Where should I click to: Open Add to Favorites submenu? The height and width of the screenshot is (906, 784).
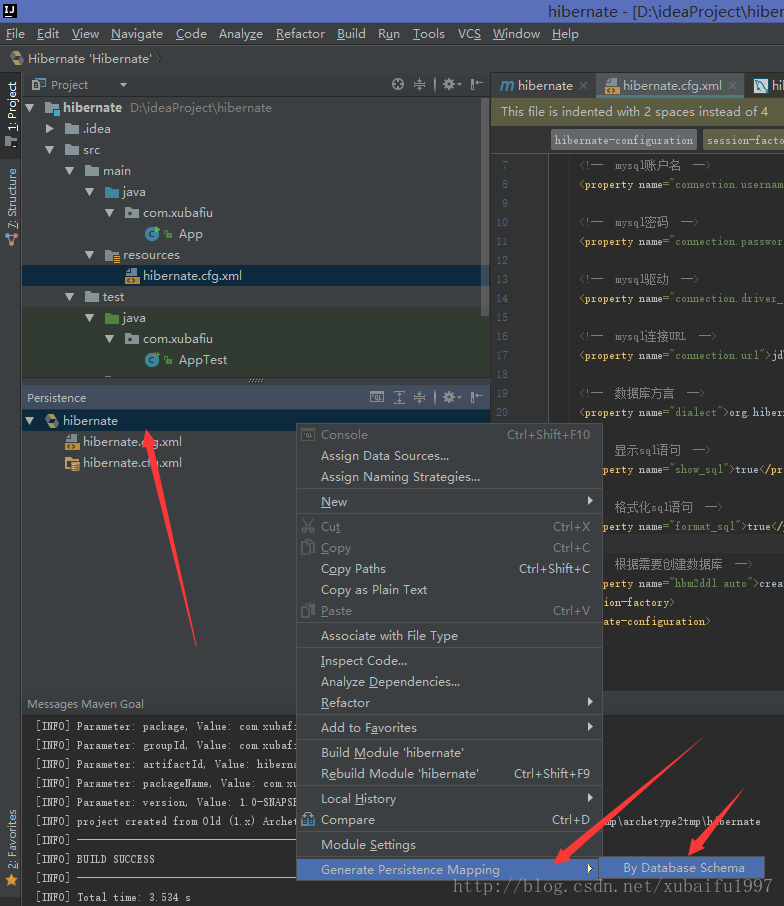coord(449,727)
